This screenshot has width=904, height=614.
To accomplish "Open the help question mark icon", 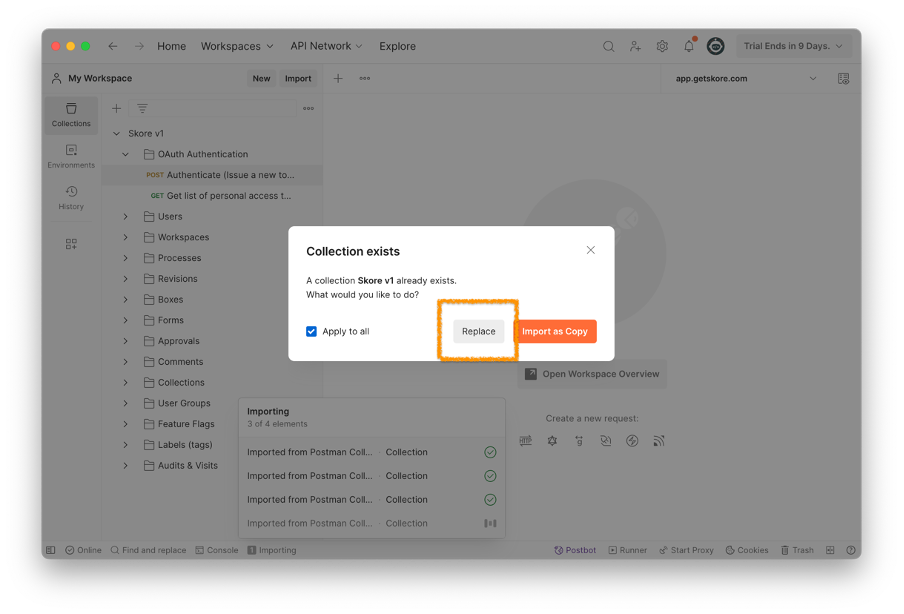I will (850, 550).
